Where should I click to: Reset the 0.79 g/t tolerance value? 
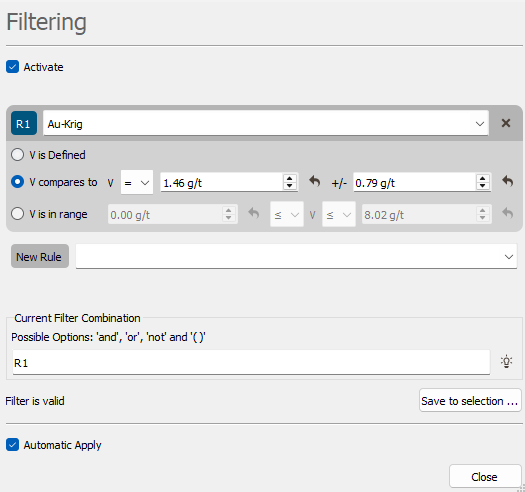(x=508, y=182)
